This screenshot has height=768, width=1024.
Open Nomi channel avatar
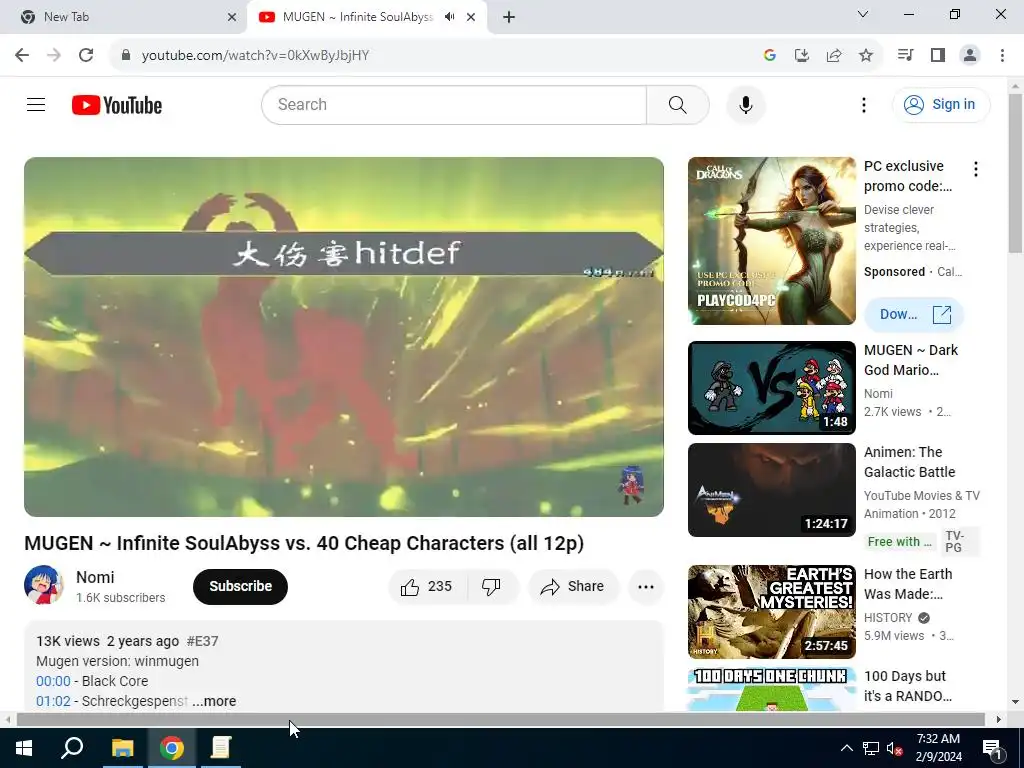[x=44, y=585]
